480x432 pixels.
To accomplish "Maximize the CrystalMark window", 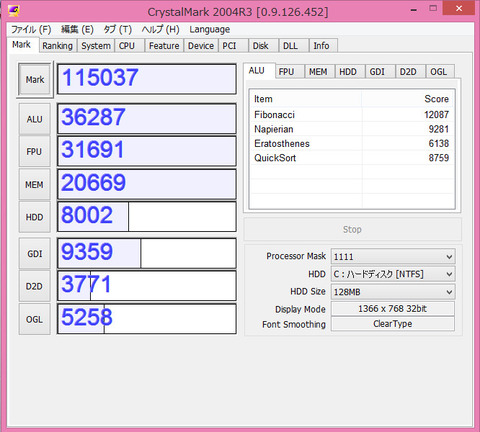I will click(433, 8).
